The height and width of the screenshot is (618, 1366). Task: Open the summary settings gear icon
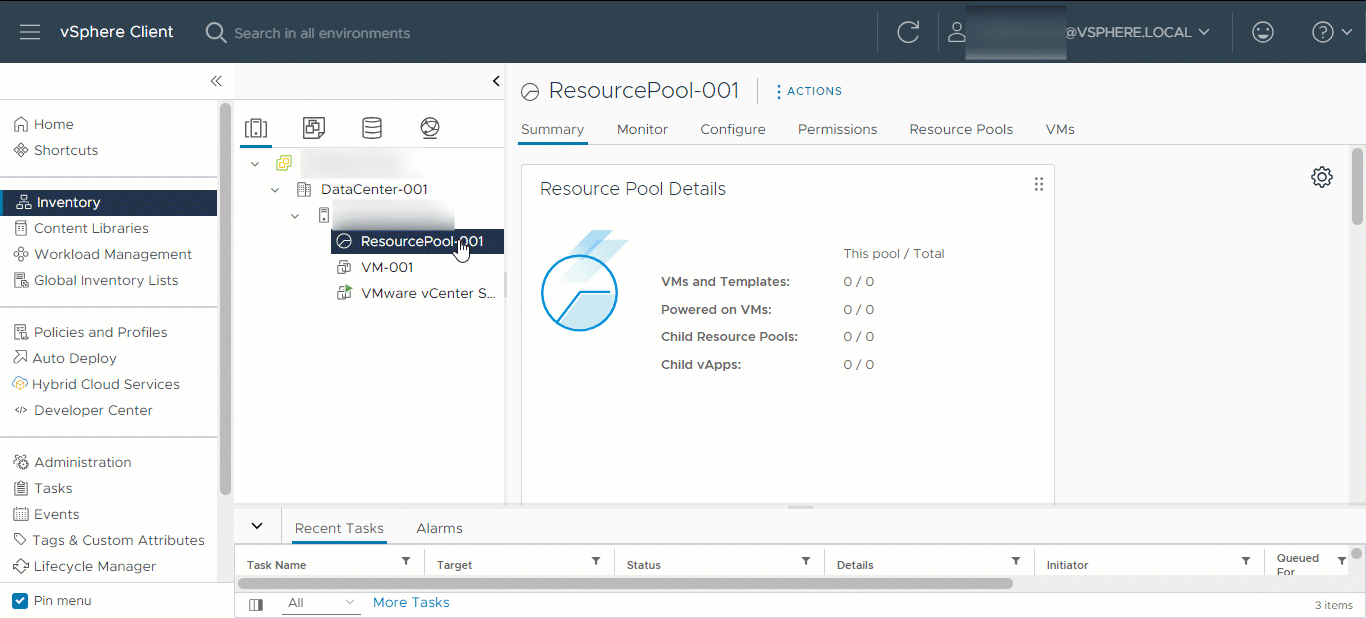1322,177
